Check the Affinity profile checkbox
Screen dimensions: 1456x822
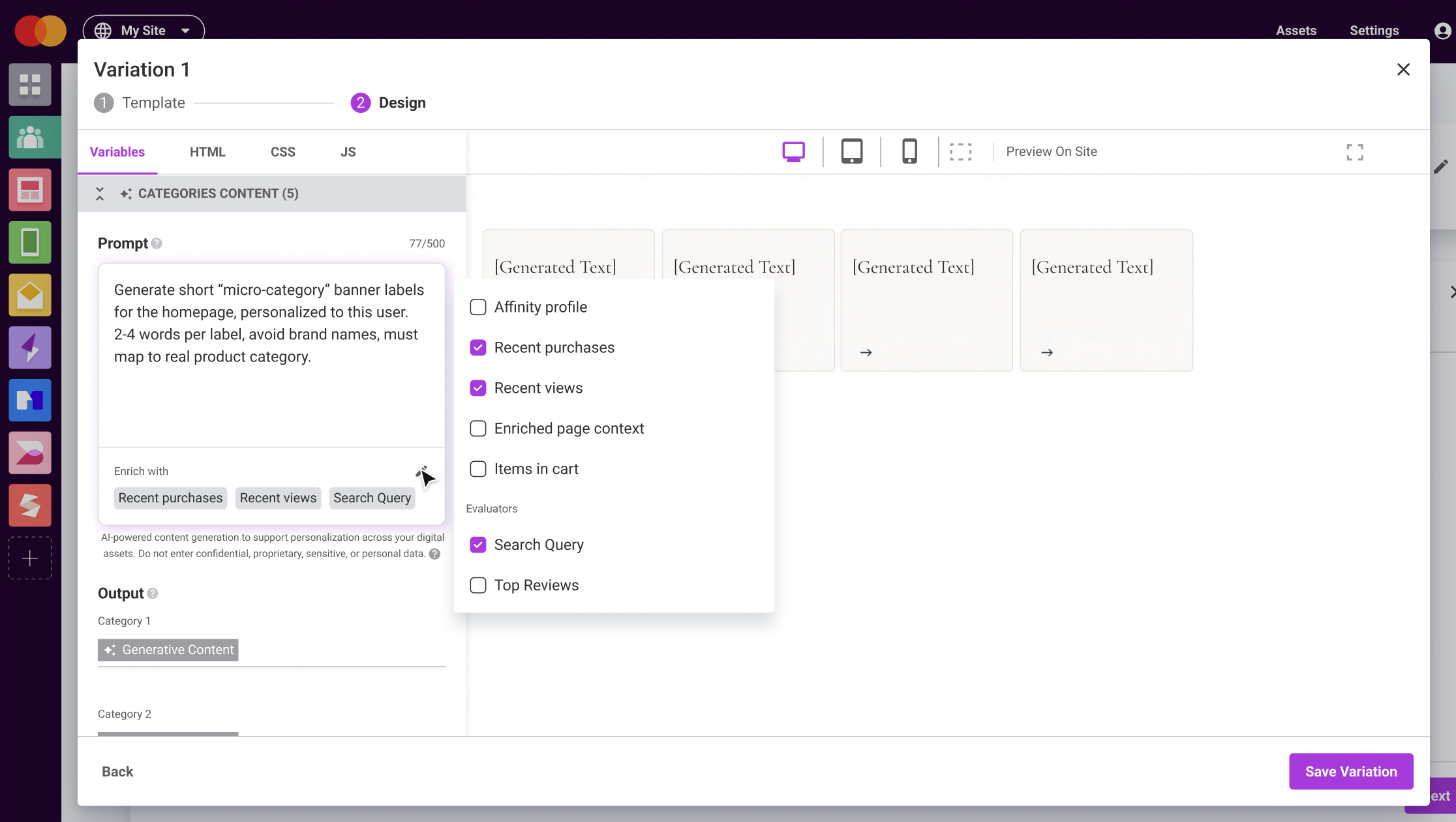tap(478, 307)
